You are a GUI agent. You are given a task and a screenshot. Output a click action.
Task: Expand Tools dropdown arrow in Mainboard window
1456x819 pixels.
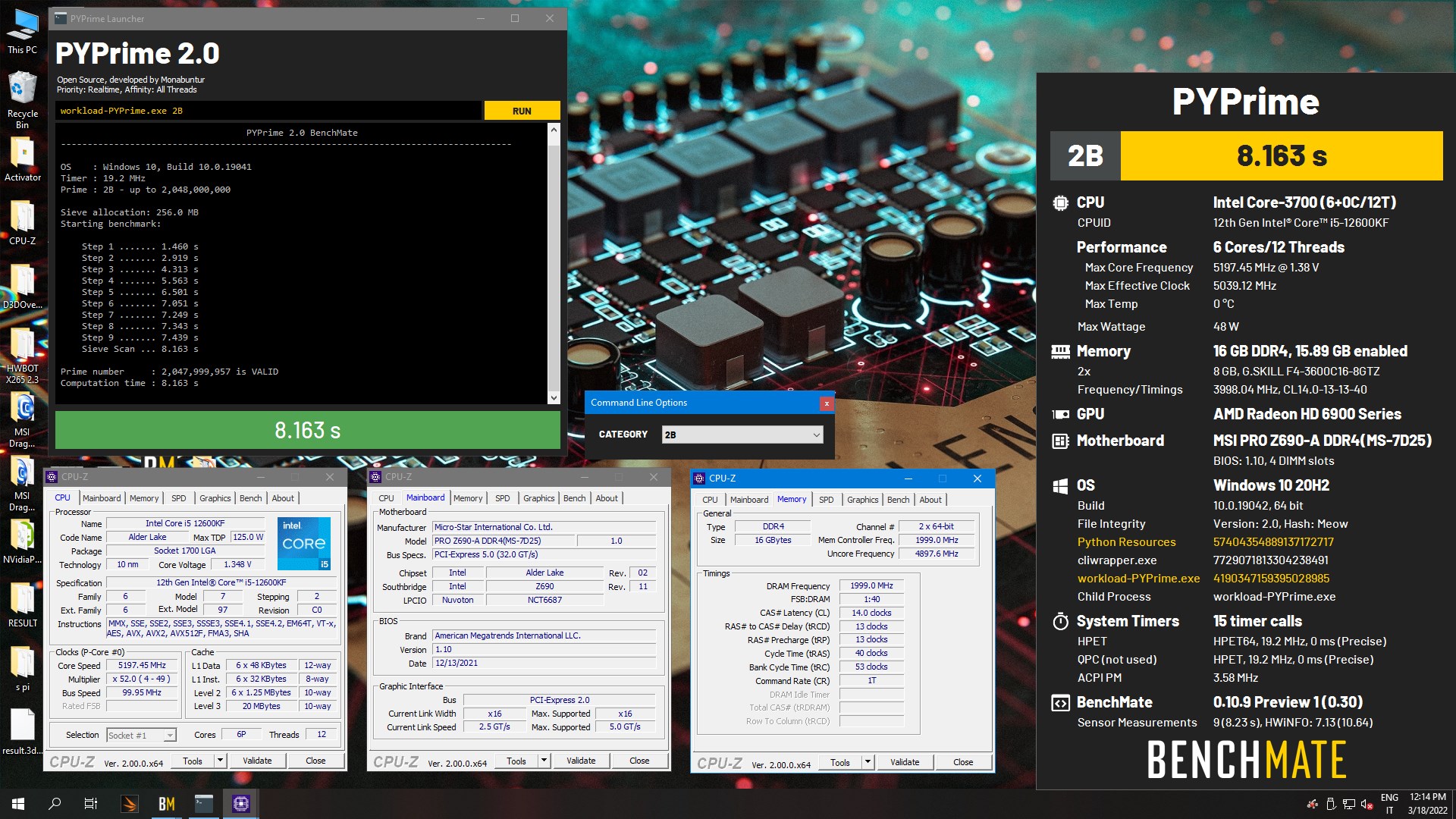pos(544,761)
